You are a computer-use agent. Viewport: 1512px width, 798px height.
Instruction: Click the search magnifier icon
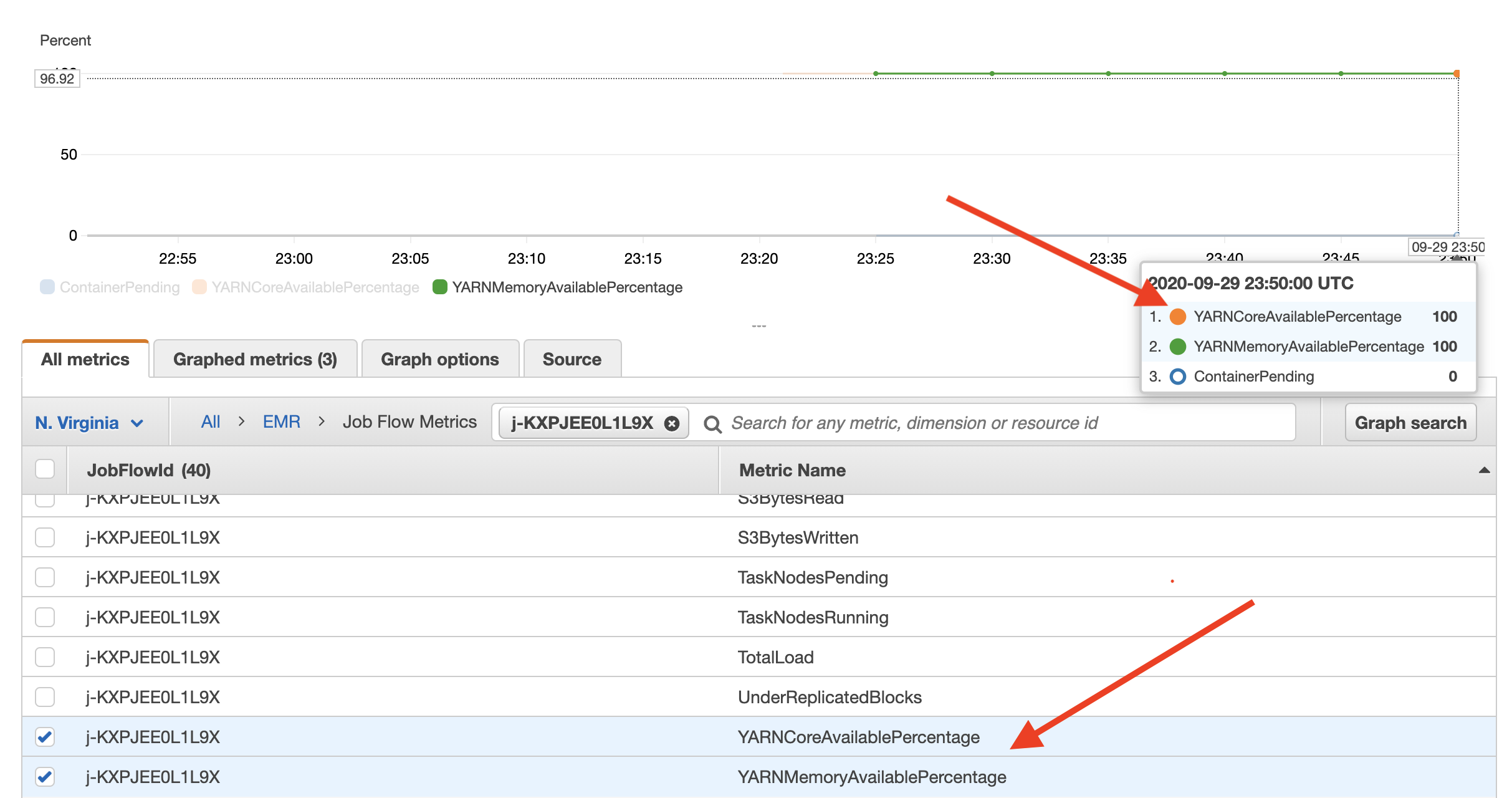[x=712, y=424]
